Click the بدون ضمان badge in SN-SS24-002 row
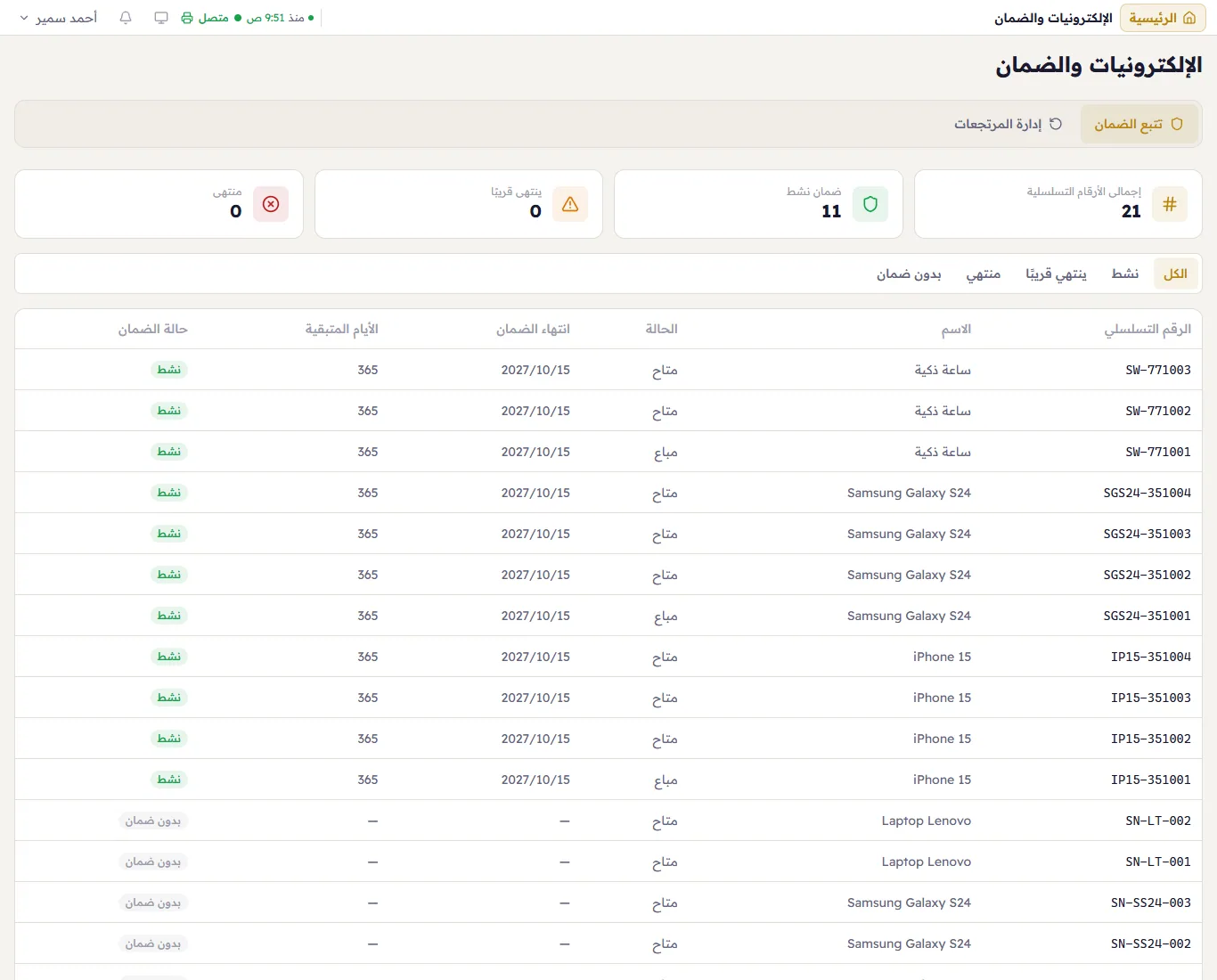Image resolution: width=1217 pixels, height=980 pixels. [x=153, y=943]
